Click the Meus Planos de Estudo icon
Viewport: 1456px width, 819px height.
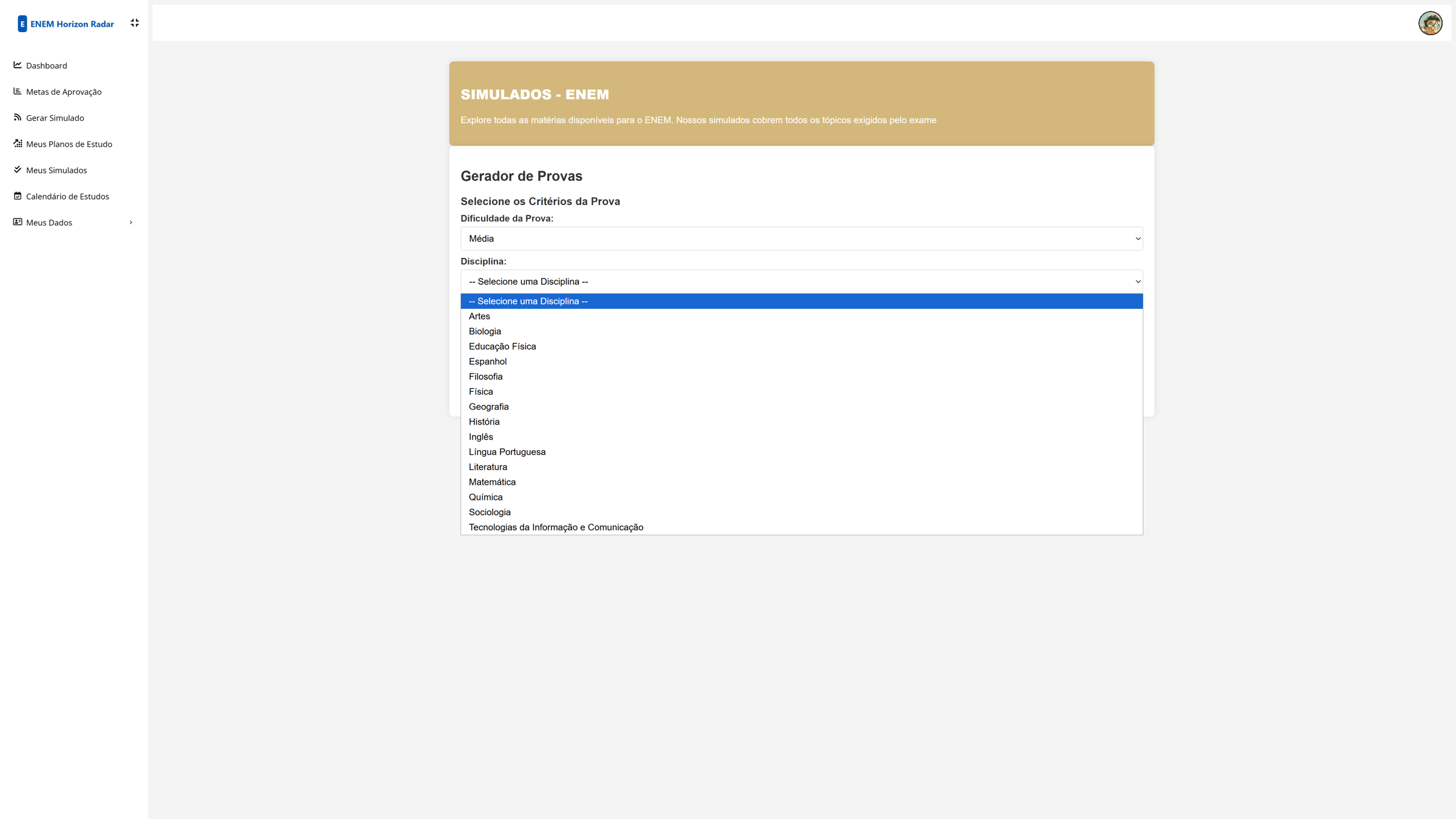pos(18,143)
